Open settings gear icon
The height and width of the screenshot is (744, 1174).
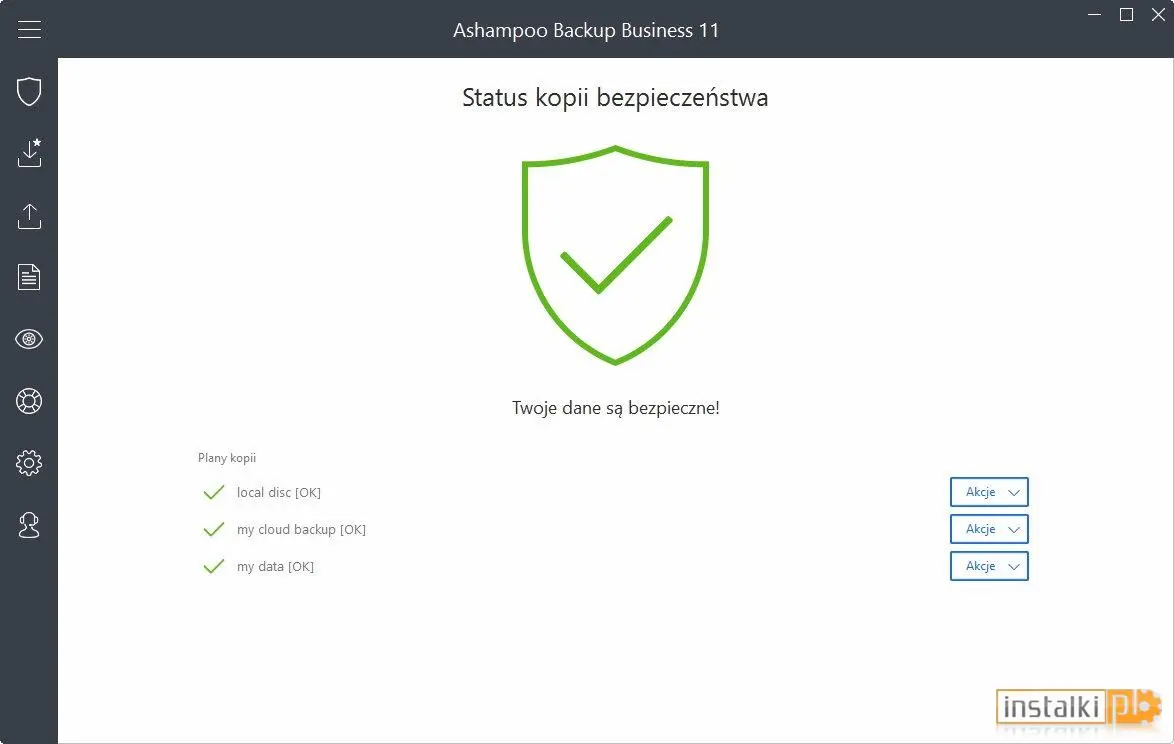click(29, 463)
